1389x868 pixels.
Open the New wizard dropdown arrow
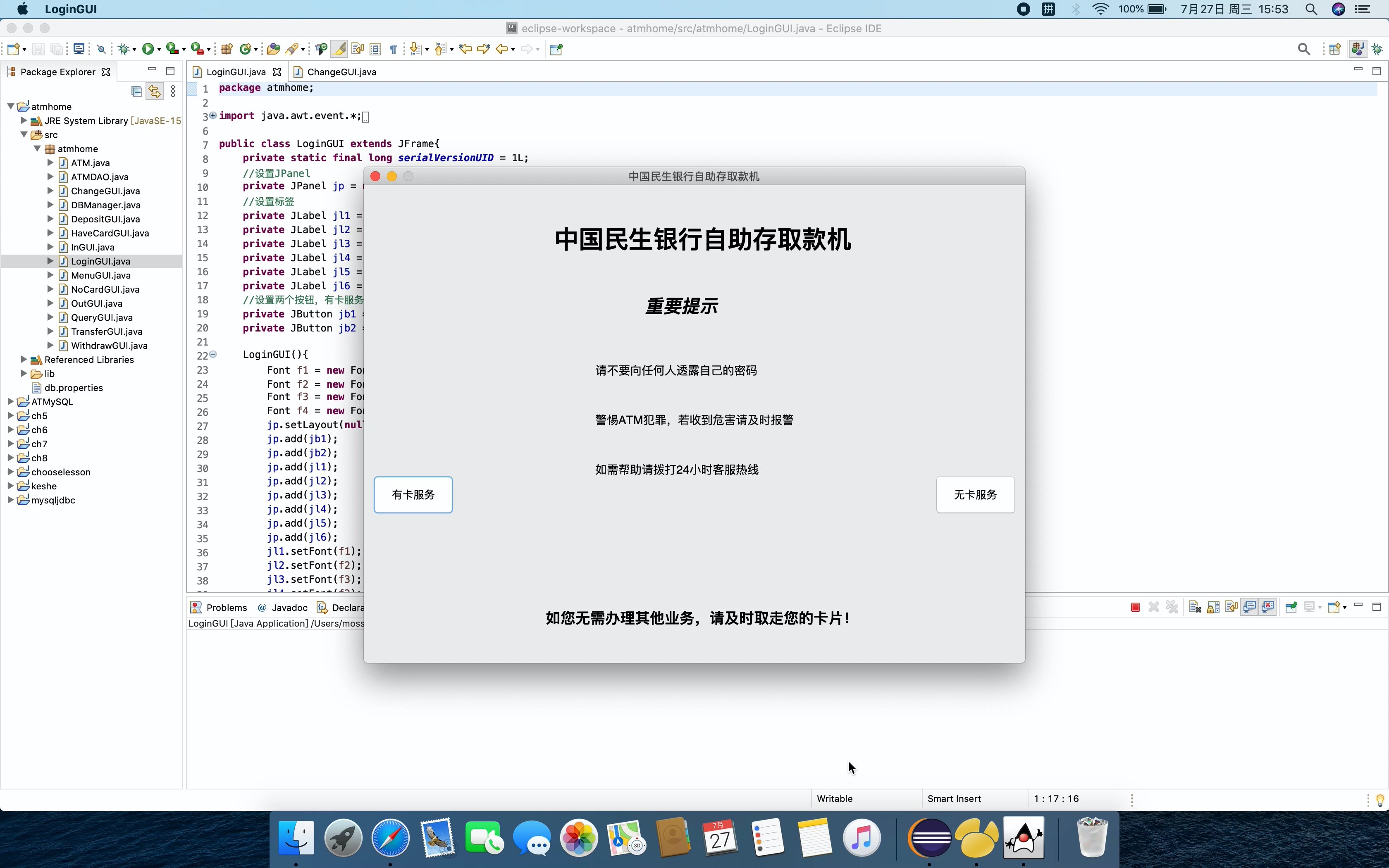click(x=24, y=50)
